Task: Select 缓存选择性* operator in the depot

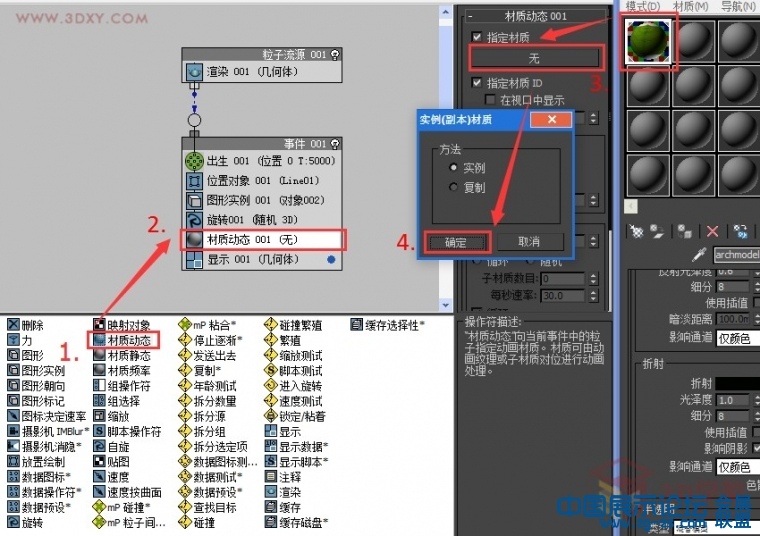Action: tap(388, 325)
